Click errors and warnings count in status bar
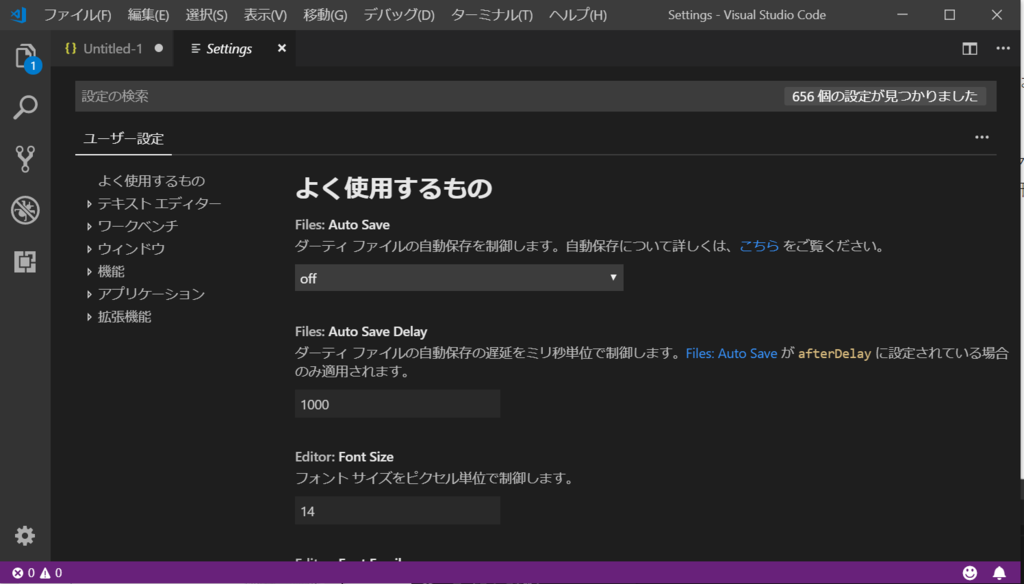This screenshot has width=1024, height=584. pos(37,573)
